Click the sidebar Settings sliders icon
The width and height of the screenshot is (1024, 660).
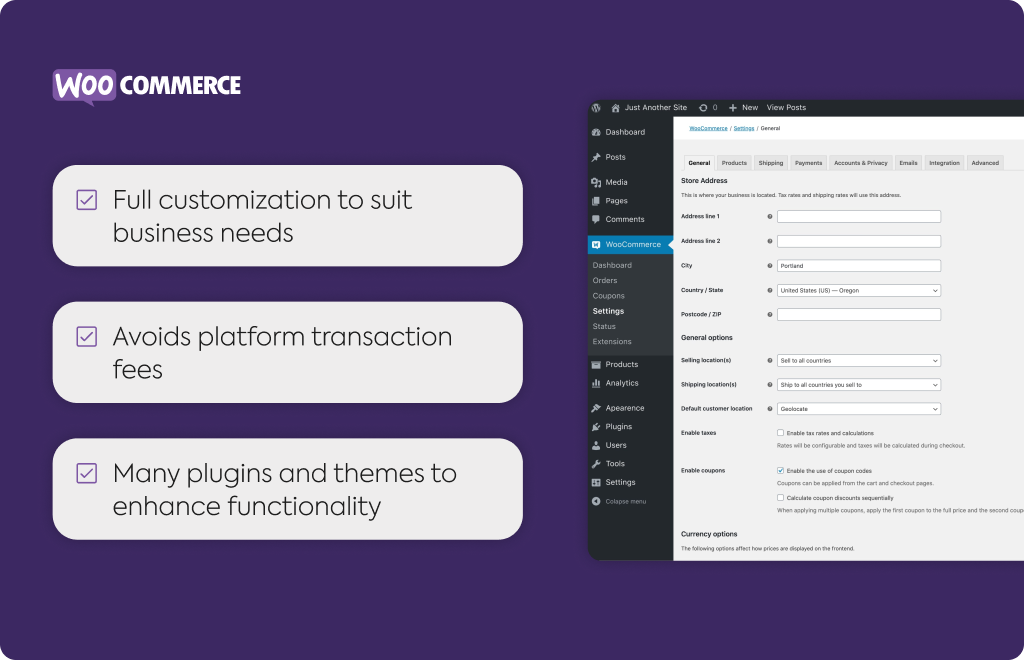pos(596,482)
